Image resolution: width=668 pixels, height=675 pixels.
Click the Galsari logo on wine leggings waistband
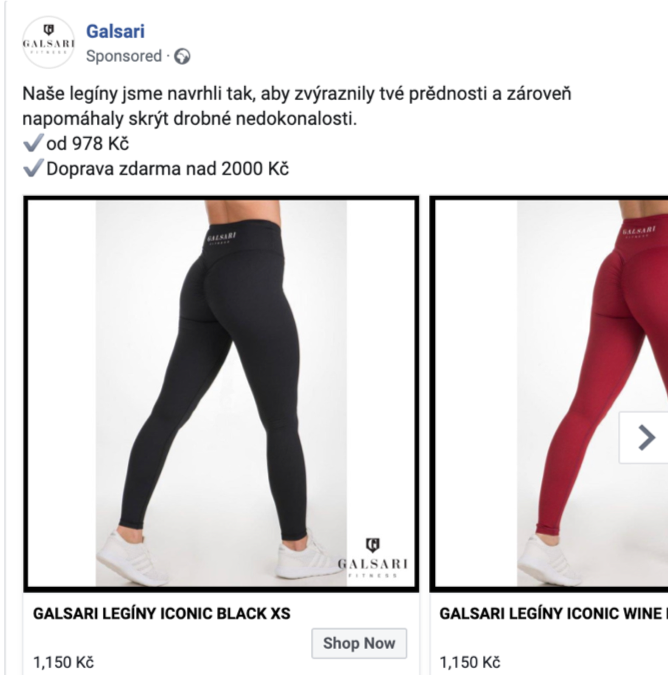(638, 232)
